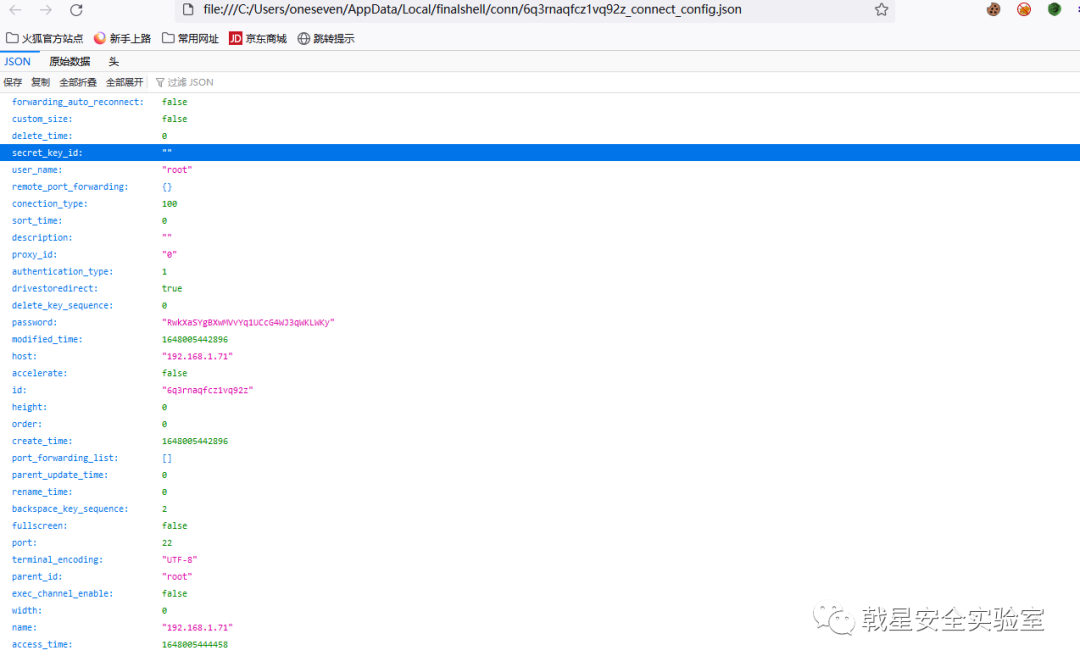Select the sort_time key

37,220
